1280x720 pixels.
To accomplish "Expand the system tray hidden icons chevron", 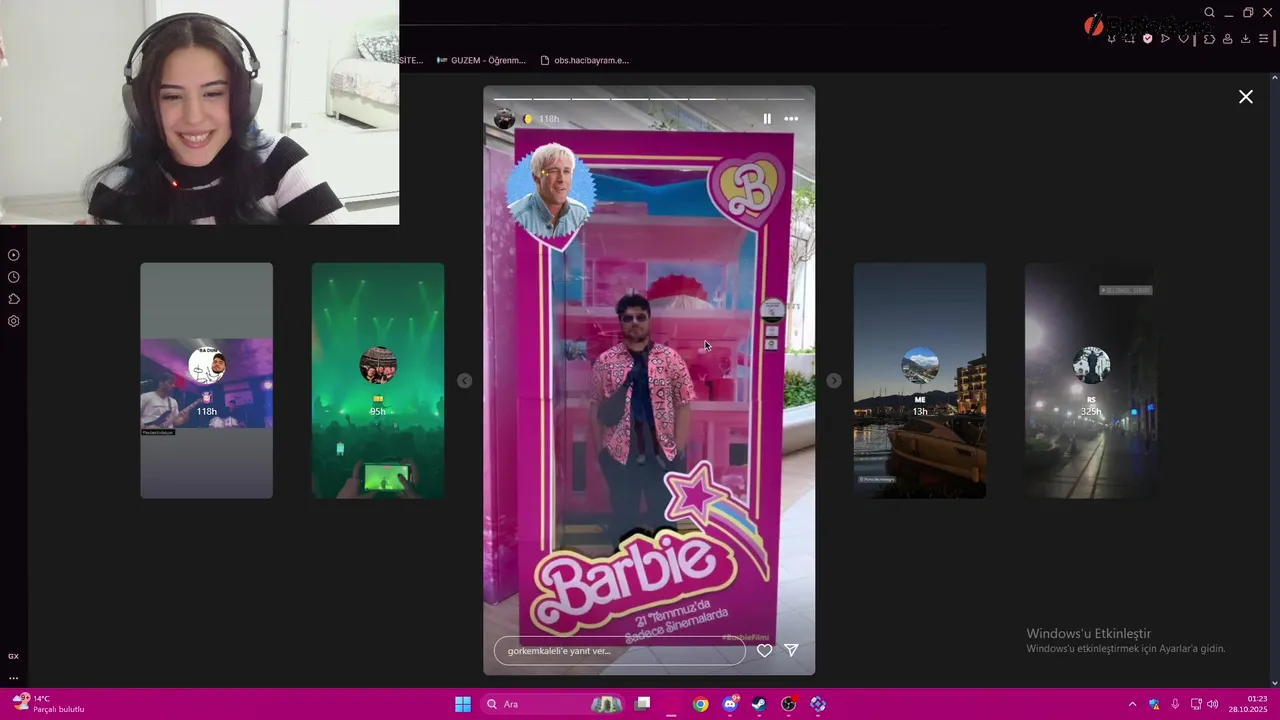I will [x=1132, y=704].
